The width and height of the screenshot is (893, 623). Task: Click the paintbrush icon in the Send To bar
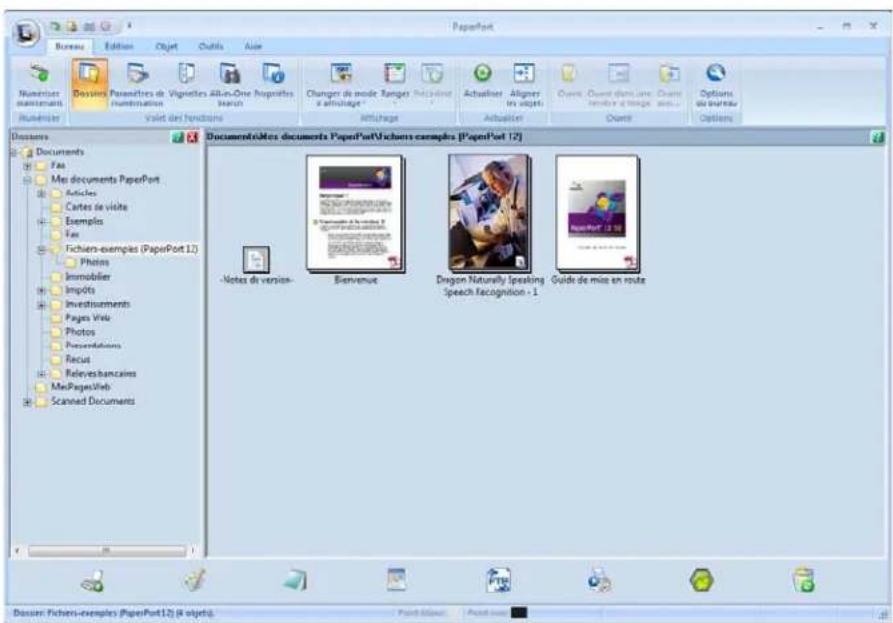pos(194,581)
